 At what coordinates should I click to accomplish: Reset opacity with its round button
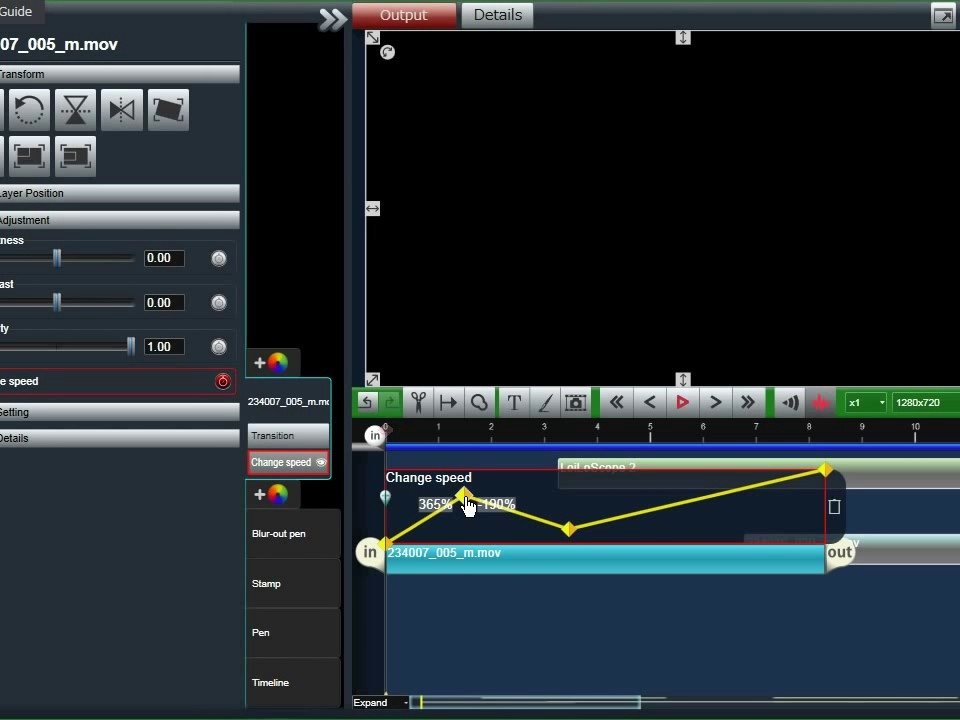pos(219,347)
